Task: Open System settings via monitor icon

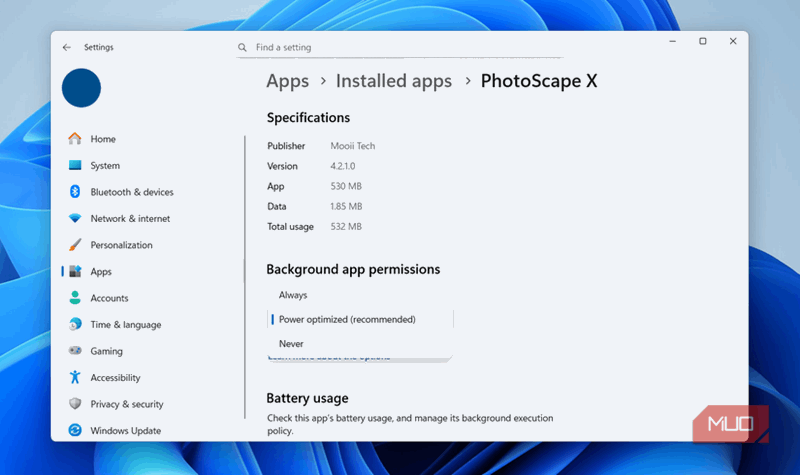Action: (x=75, y=166)
